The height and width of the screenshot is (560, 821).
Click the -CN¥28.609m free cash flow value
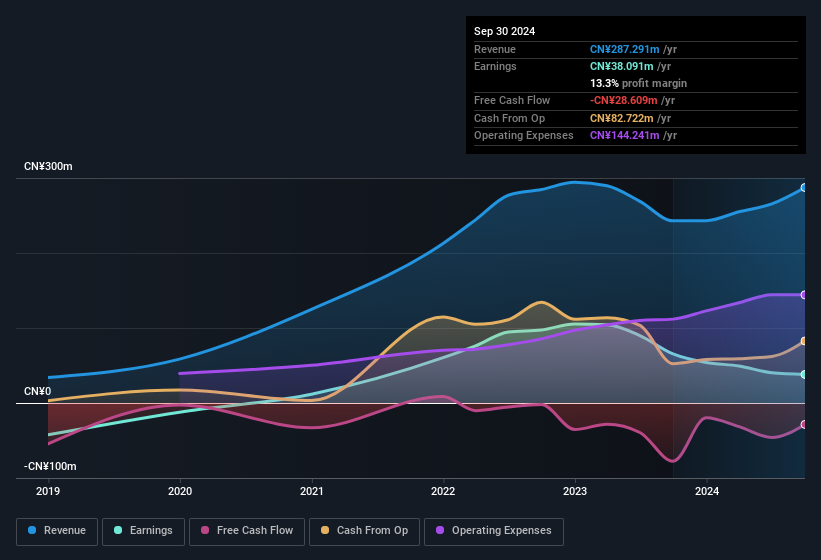624,100
